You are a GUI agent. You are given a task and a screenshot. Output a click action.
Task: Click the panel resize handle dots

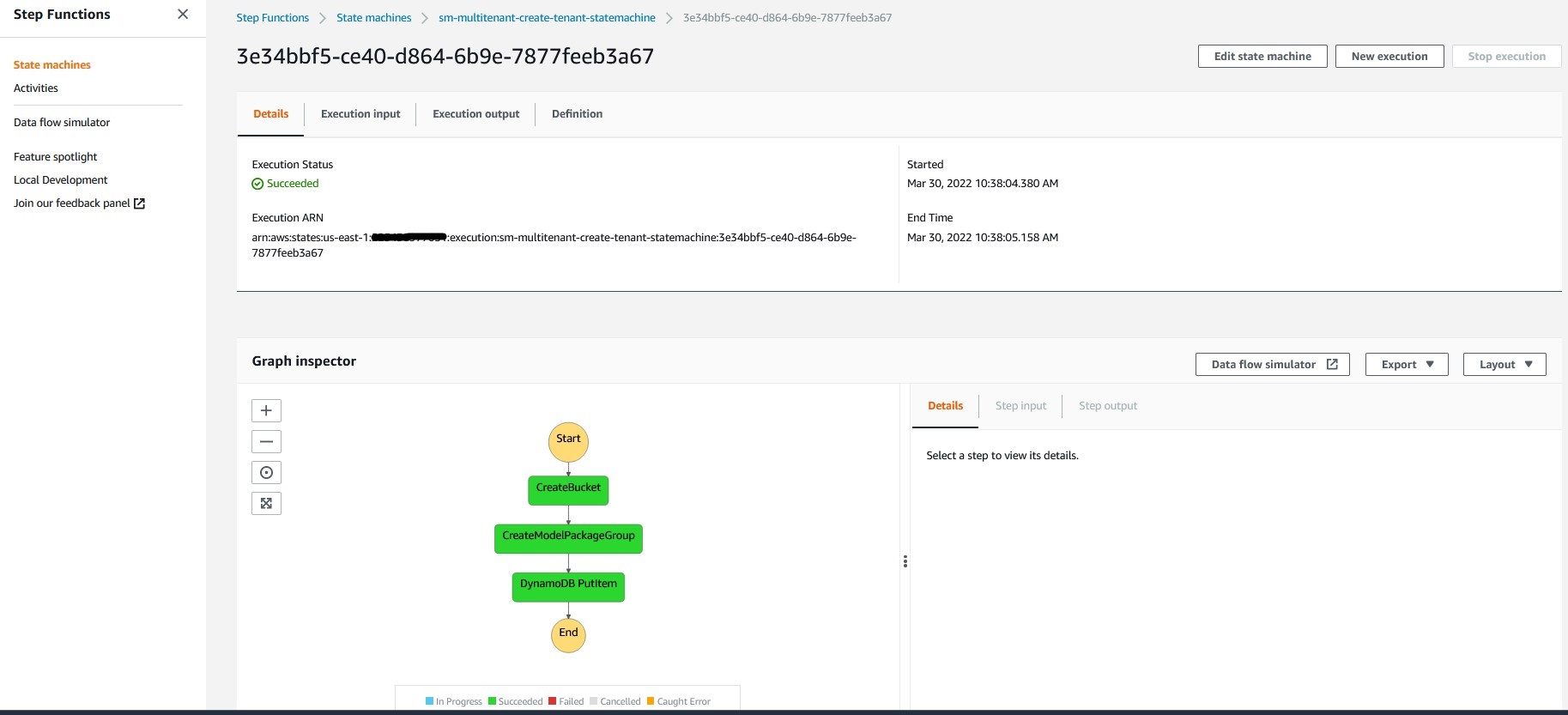pos(905,561)
